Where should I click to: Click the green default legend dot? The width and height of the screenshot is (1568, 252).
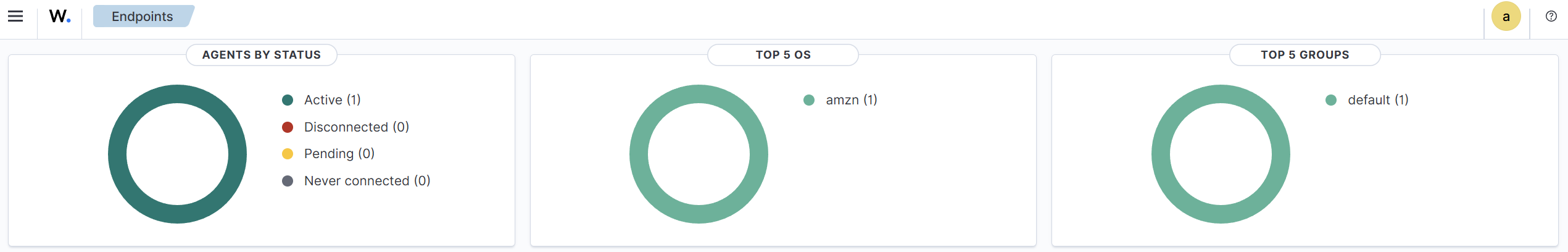pyautogui.click(x=1331, y=100)
